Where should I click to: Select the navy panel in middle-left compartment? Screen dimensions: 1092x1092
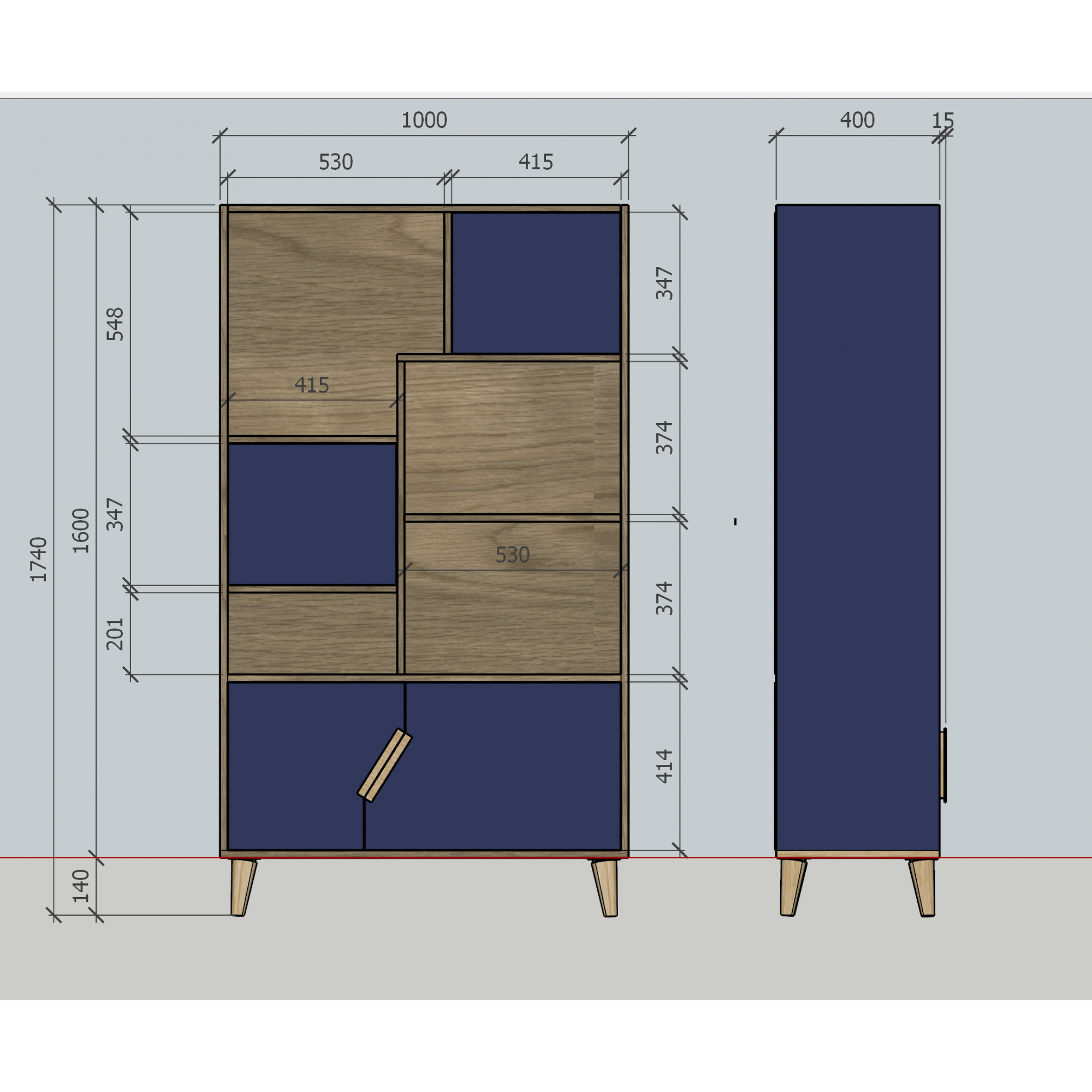click(x=312, y=514)
